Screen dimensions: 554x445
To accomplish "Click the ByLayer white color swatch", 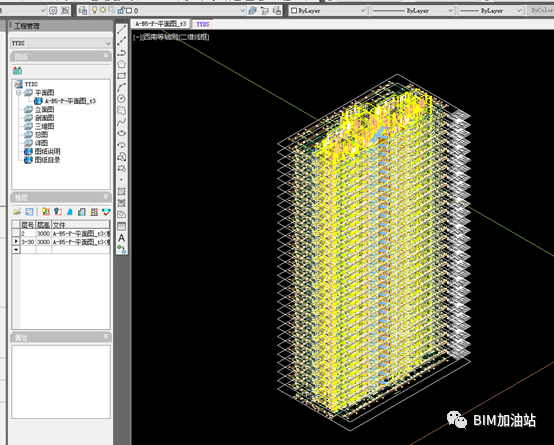I will pyautogui.click(x=294, y=11).
